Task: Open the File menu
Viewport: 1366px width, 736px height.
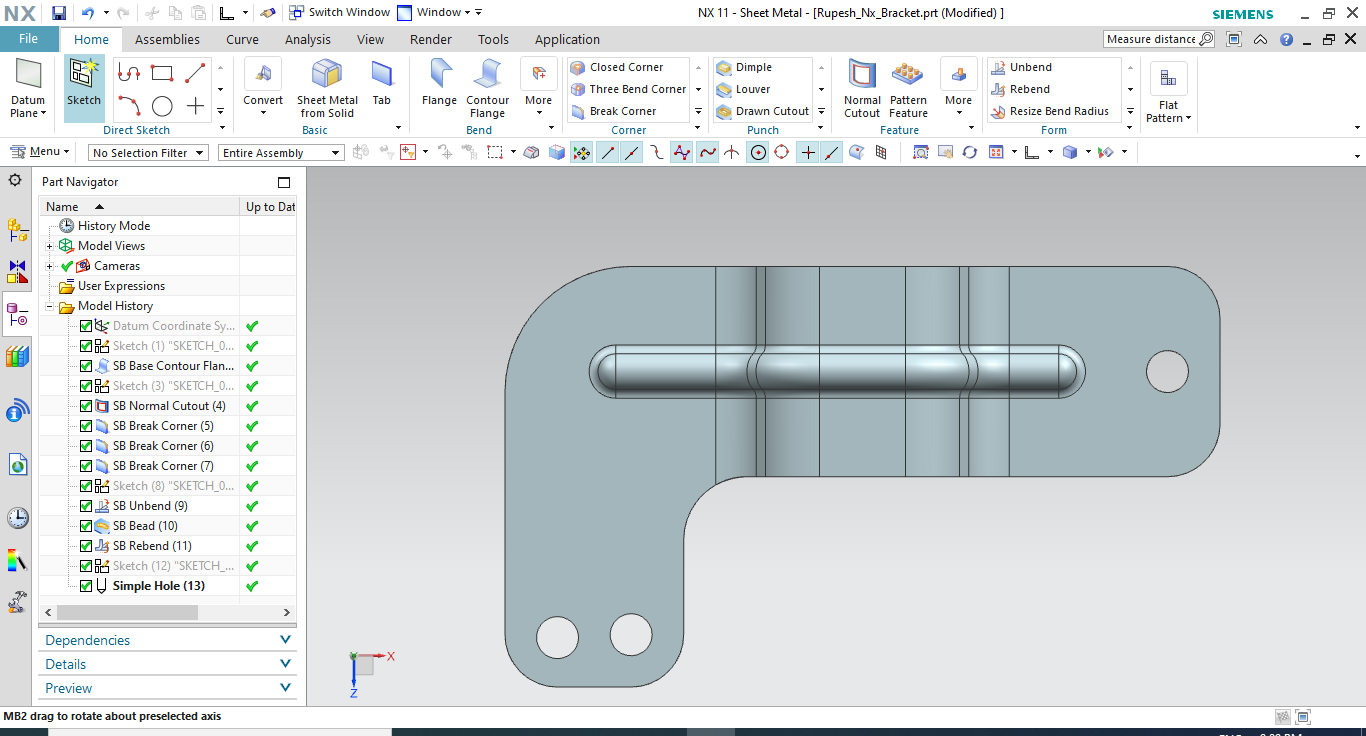Action: click(x=29, y=38)
